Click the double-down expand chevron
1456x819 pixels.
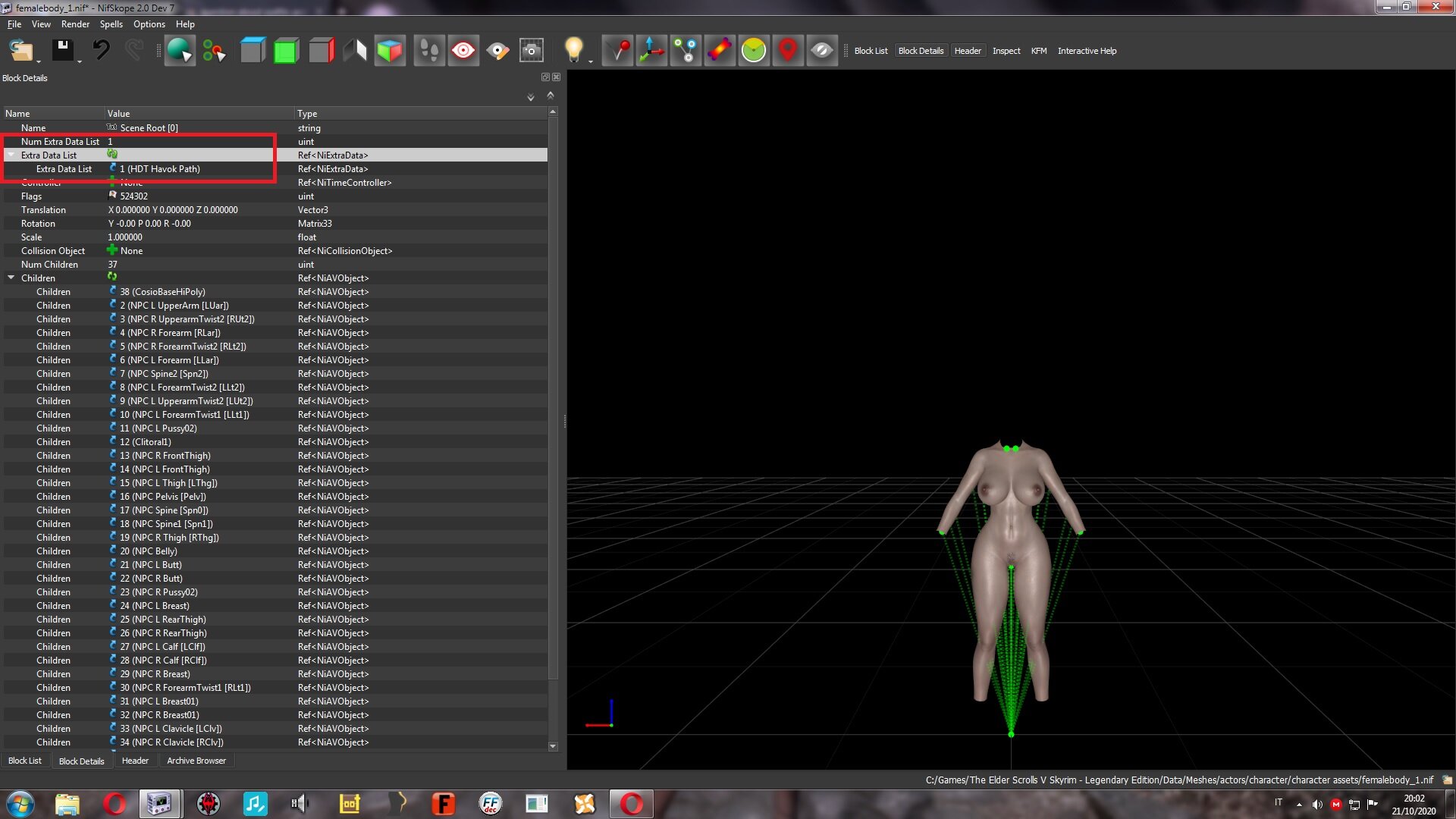click(x=531, y=97)
